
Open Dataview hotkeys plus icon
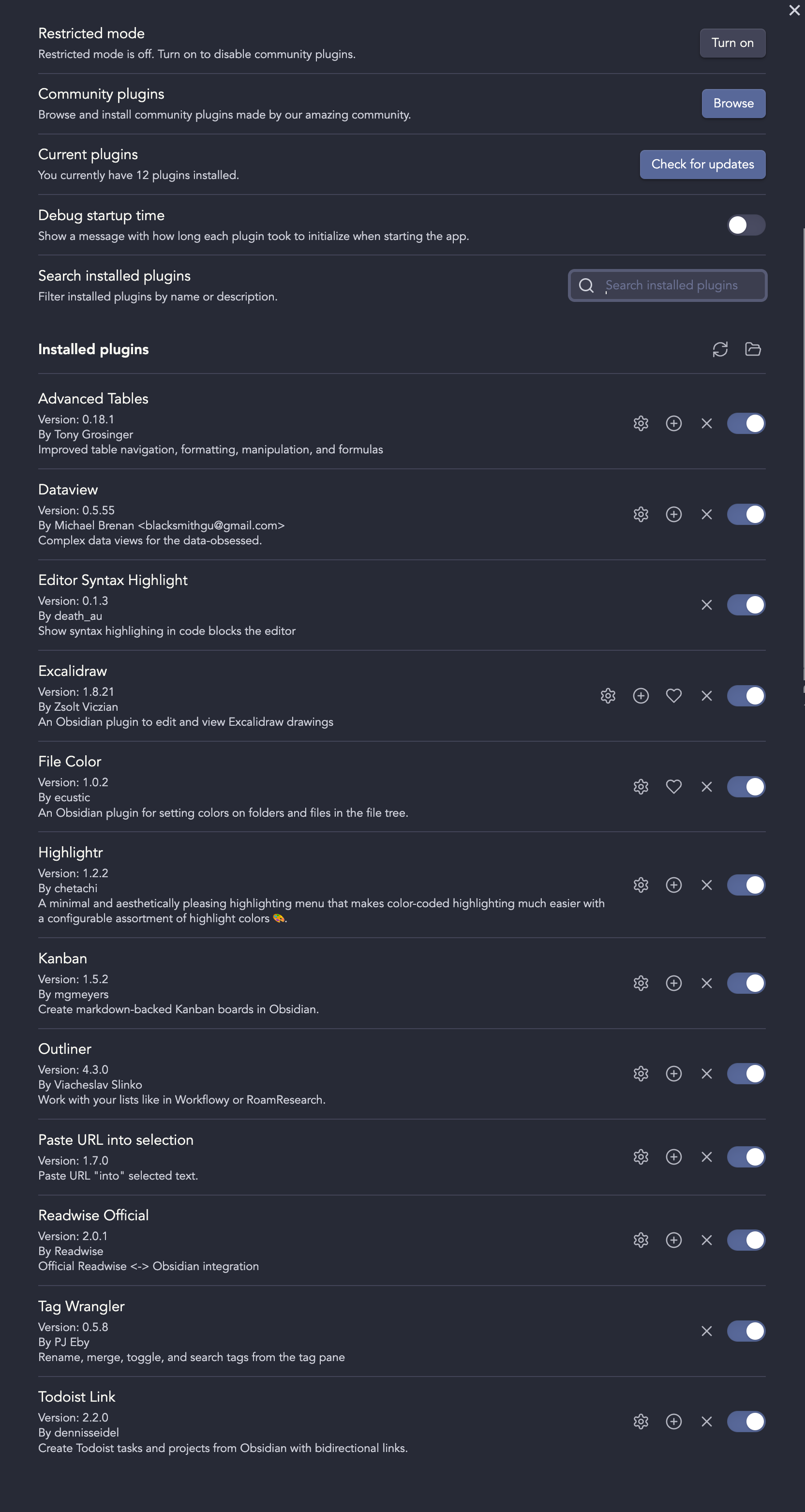673,514
